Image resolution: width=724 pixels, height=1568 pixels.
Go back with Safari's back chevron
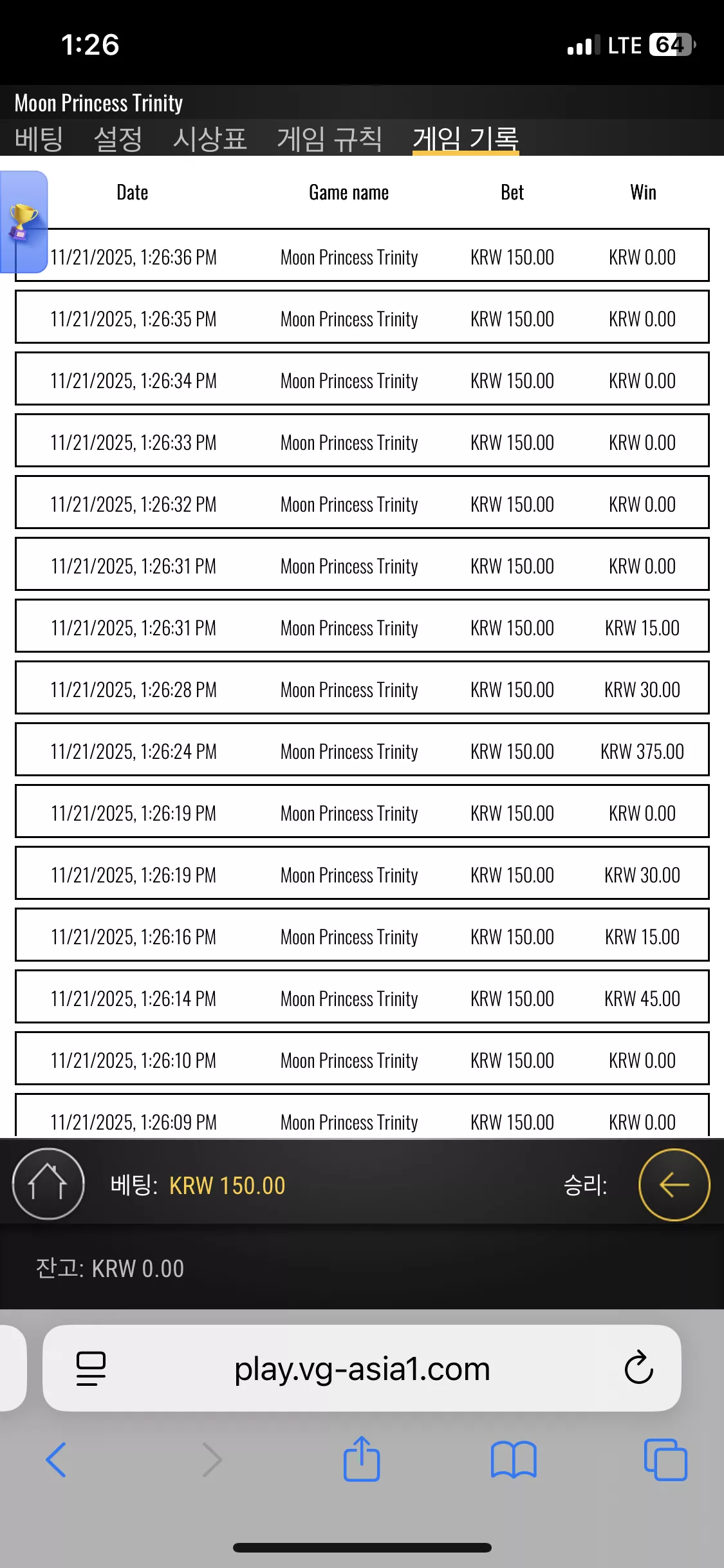coord(56,1460)
